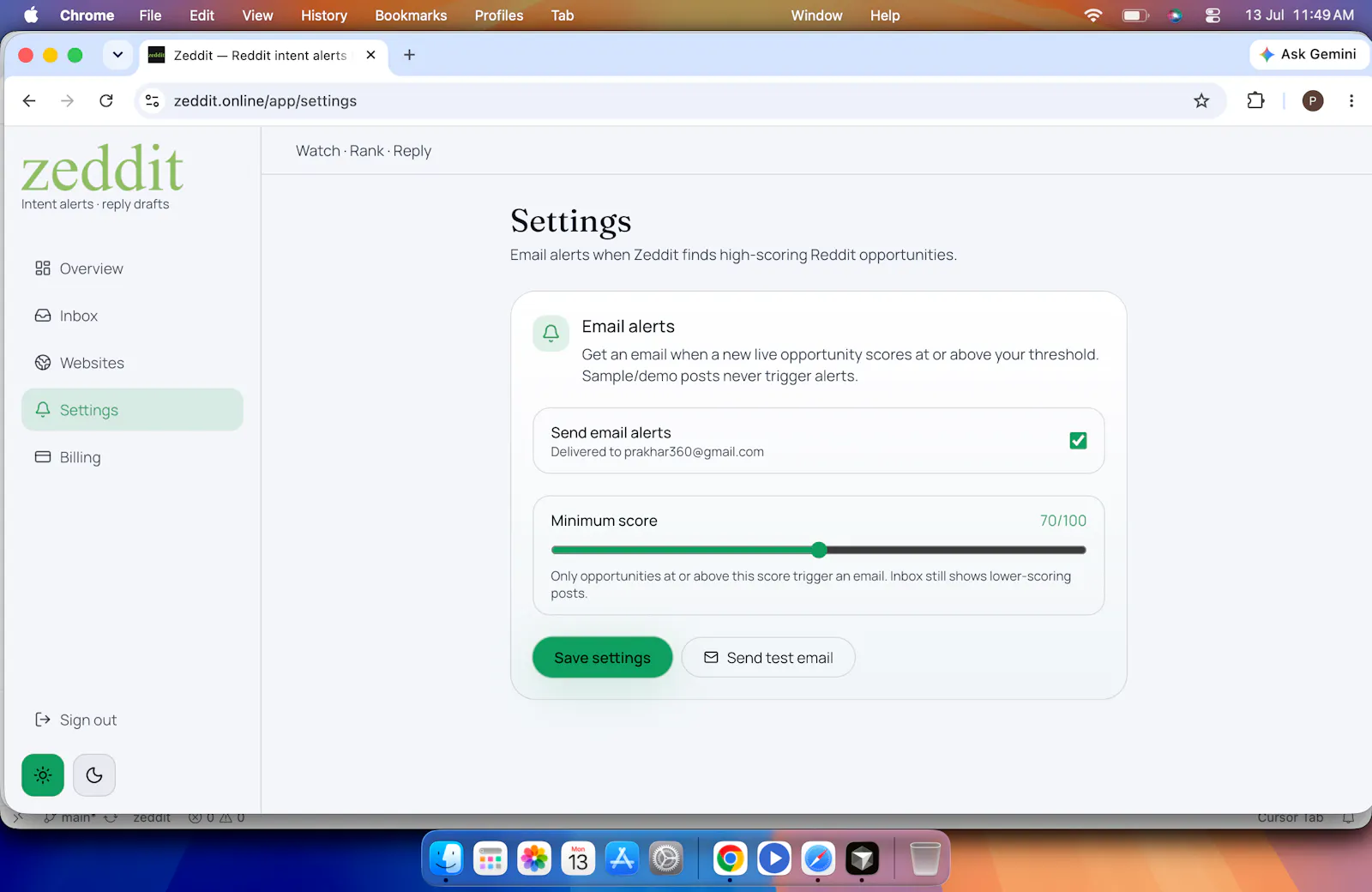Open the App Store from the Dock
Screen dimensions: 1372x892
[622, 859]
